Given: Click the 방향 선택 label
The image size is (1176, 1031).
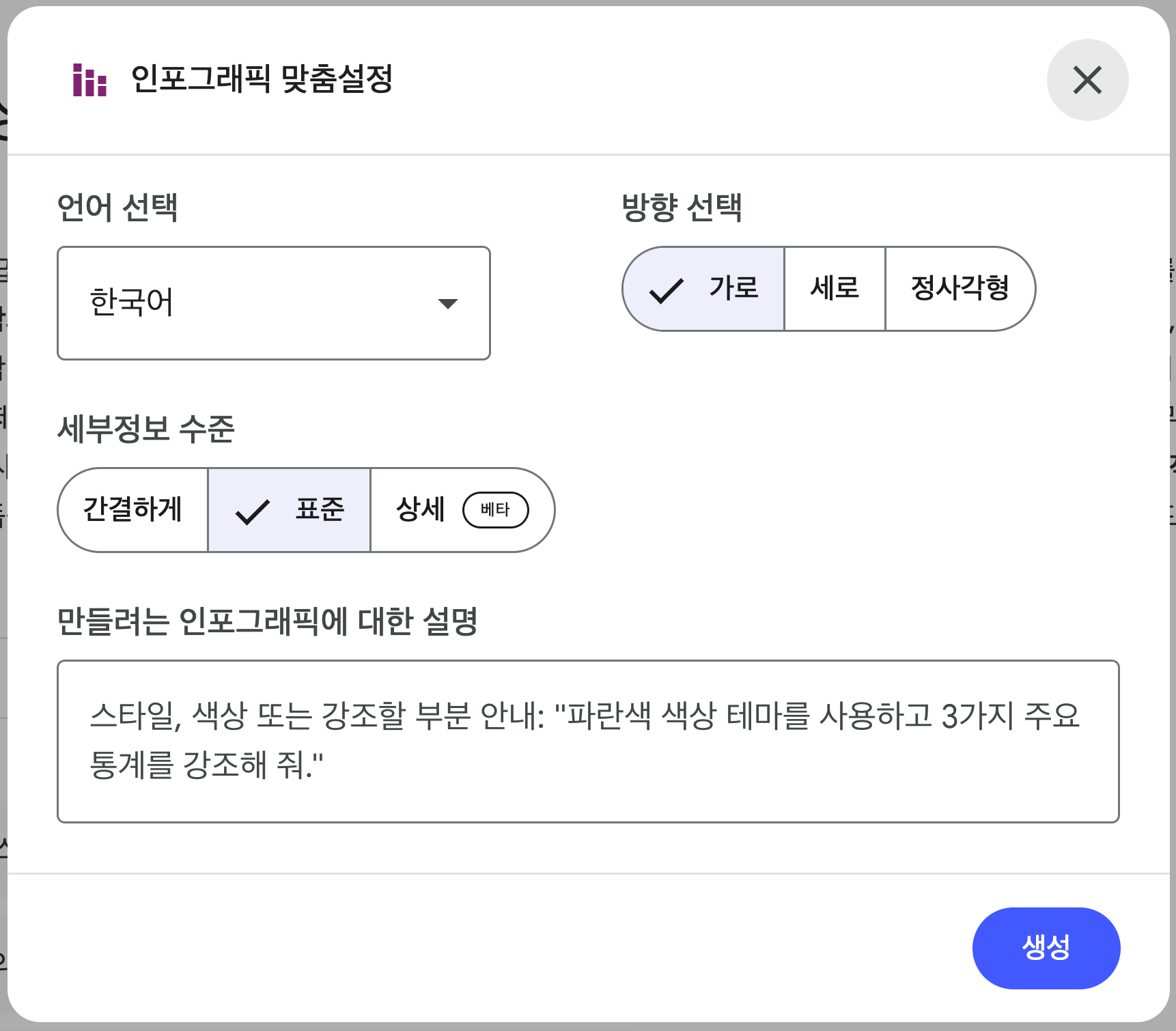Looking at the screenshot, I should click(682, 208).
